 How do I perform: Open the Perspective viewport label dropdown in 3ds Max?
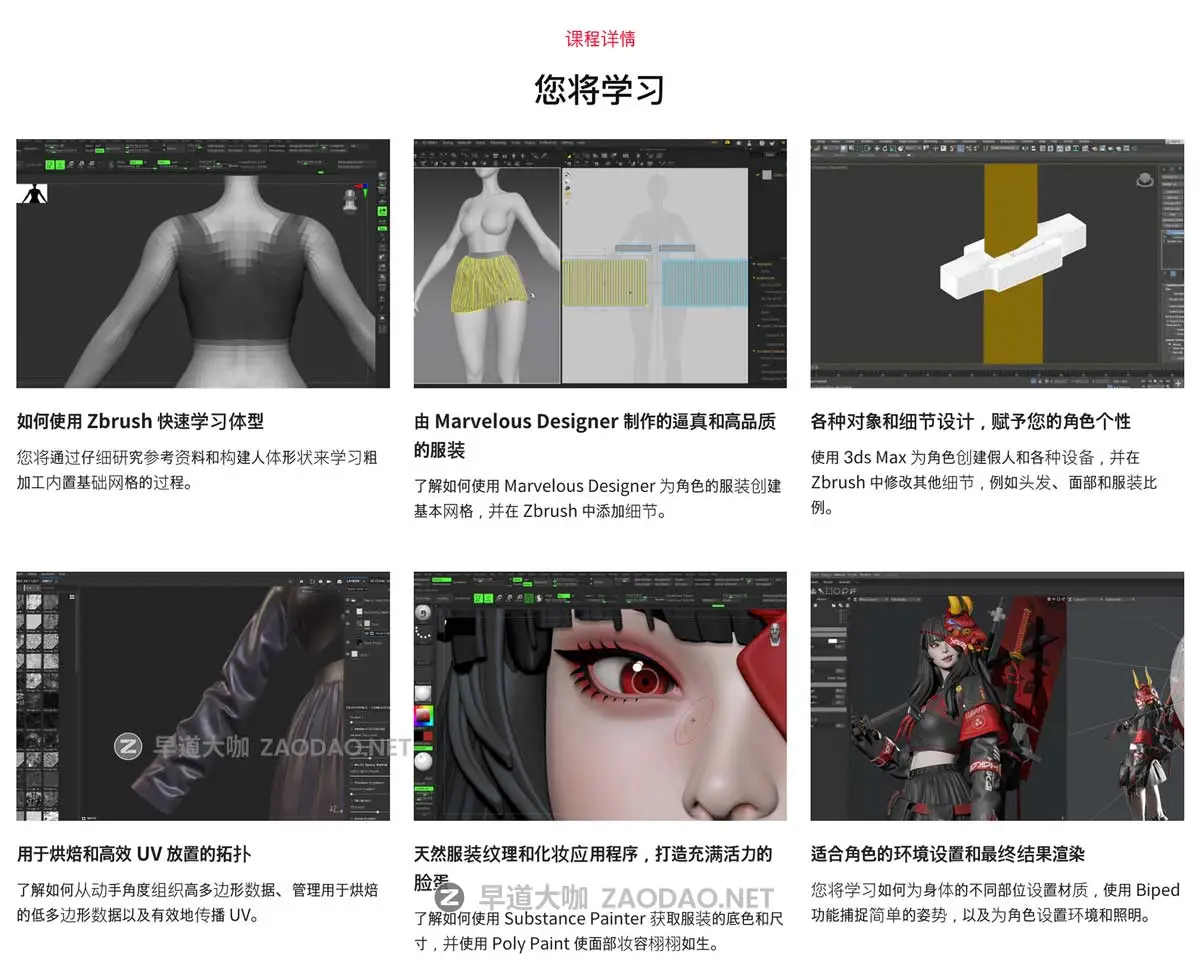point(830,168)
